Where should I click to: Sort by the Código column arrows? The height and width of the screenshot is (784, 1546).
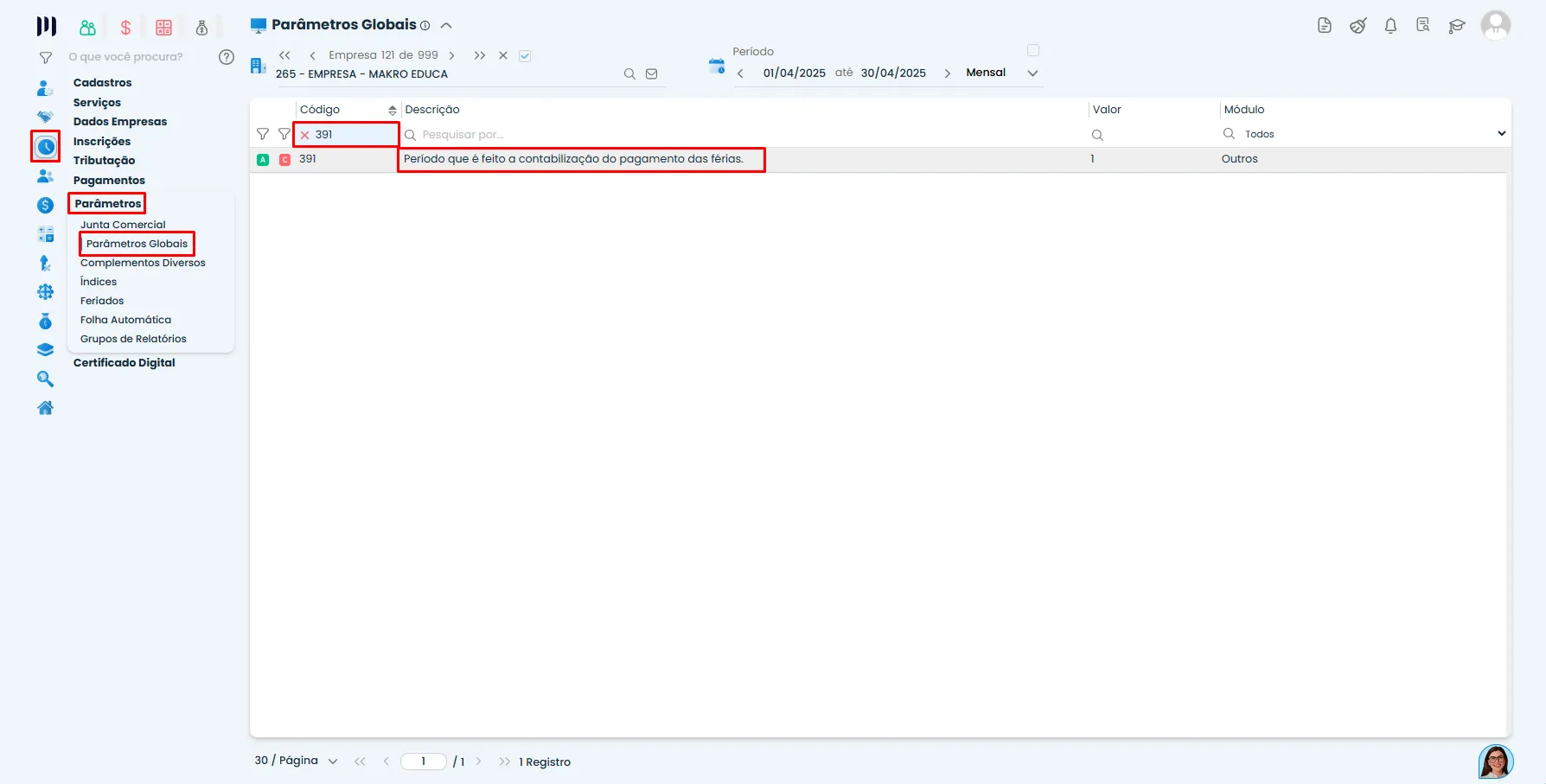(392, 111)
